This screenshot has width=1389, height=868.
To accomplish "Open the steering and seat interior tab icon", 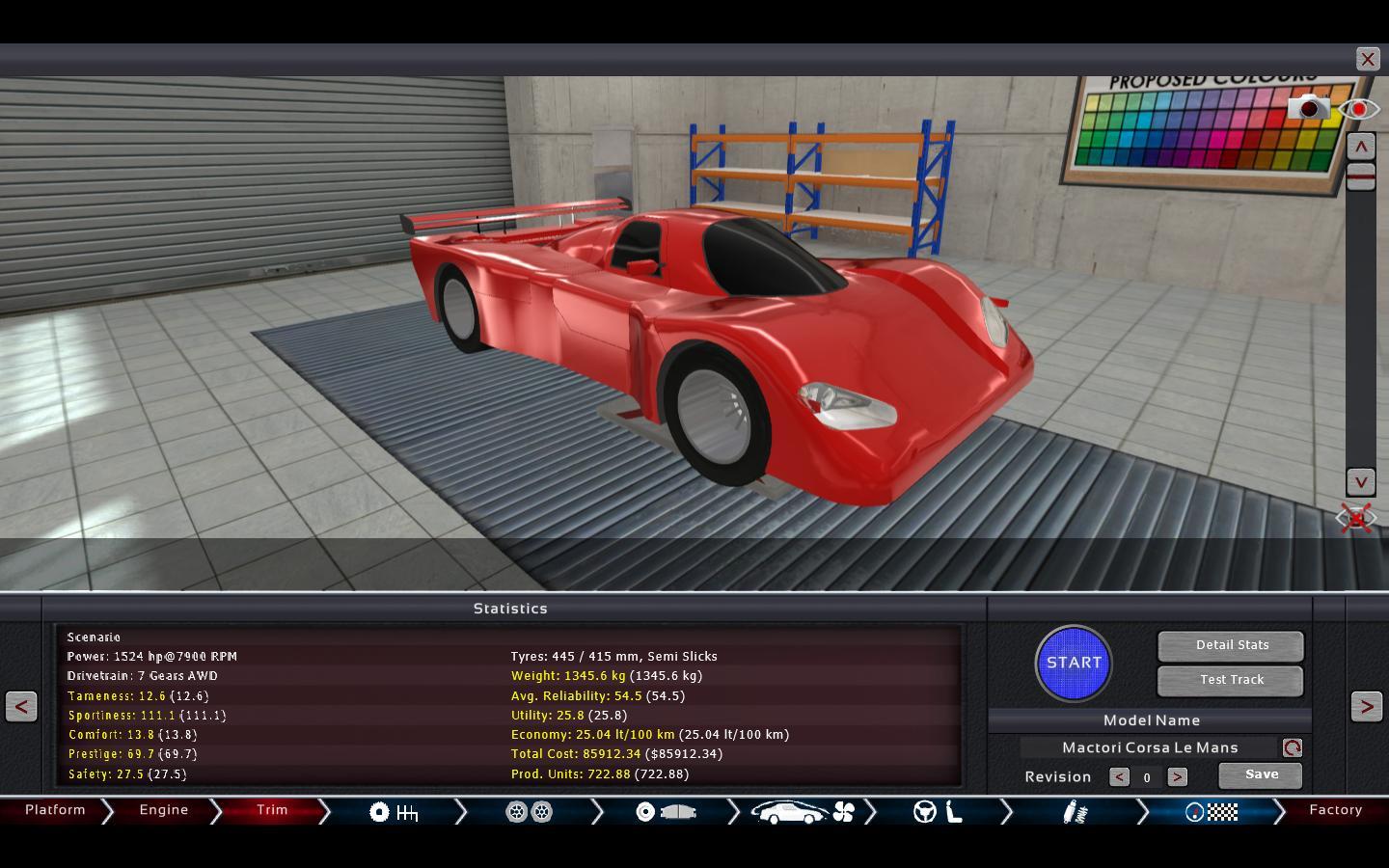I will (x=939, y=812).
